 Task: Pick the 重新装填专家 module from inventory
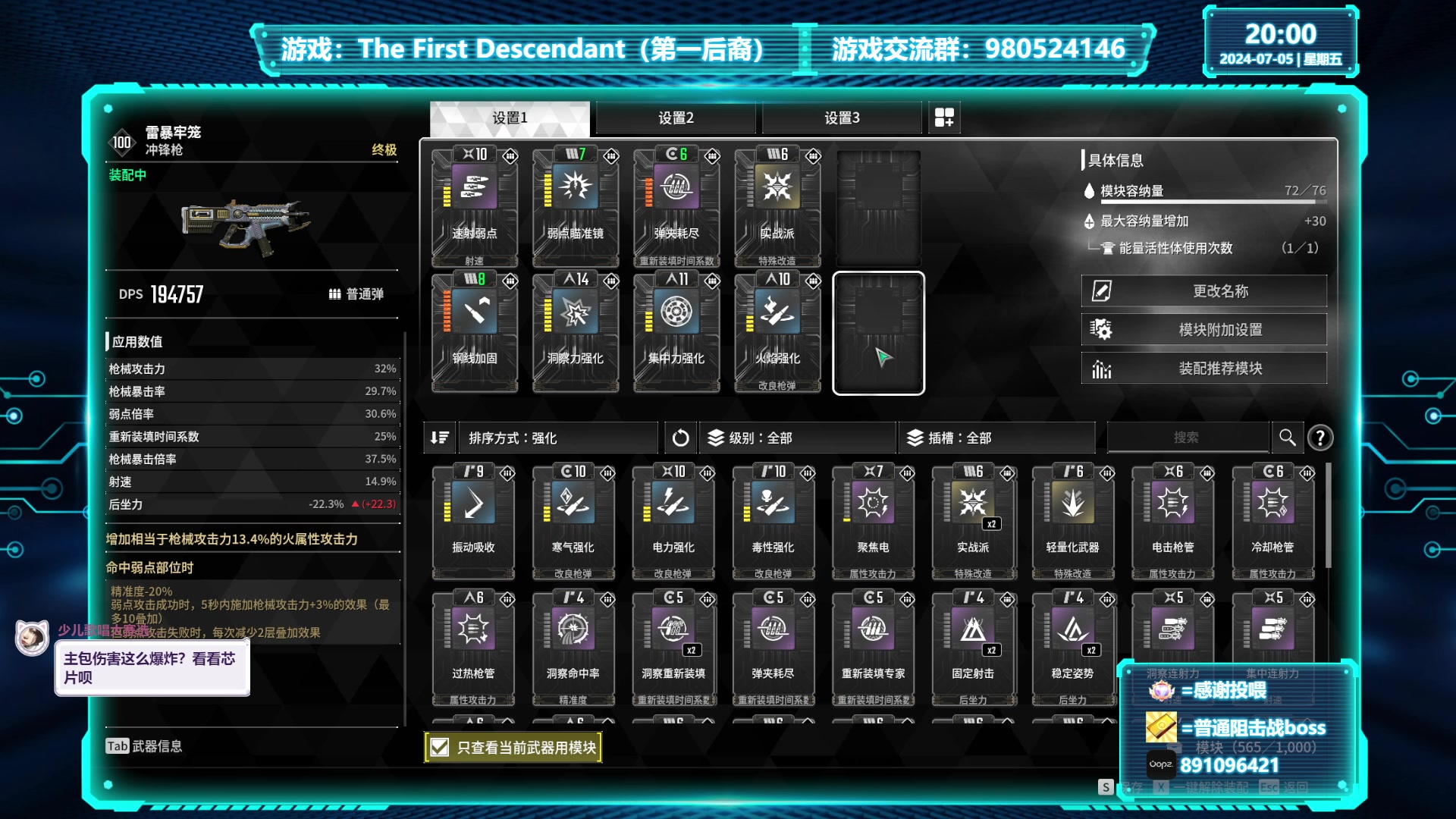pyautogui.click(x=873, y=648)
